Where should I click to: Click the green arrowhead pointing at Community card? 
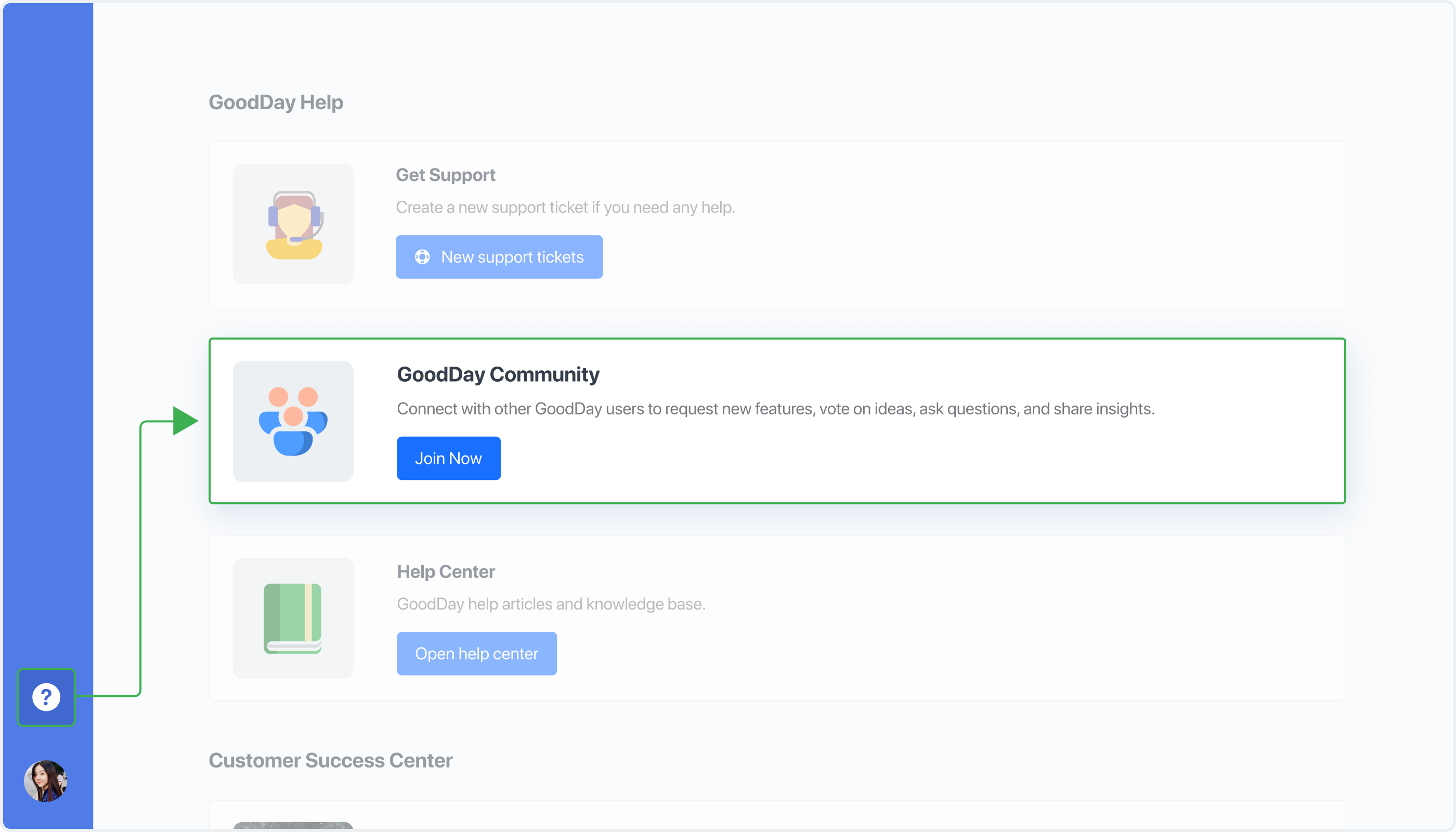click(x=185, y=421)
